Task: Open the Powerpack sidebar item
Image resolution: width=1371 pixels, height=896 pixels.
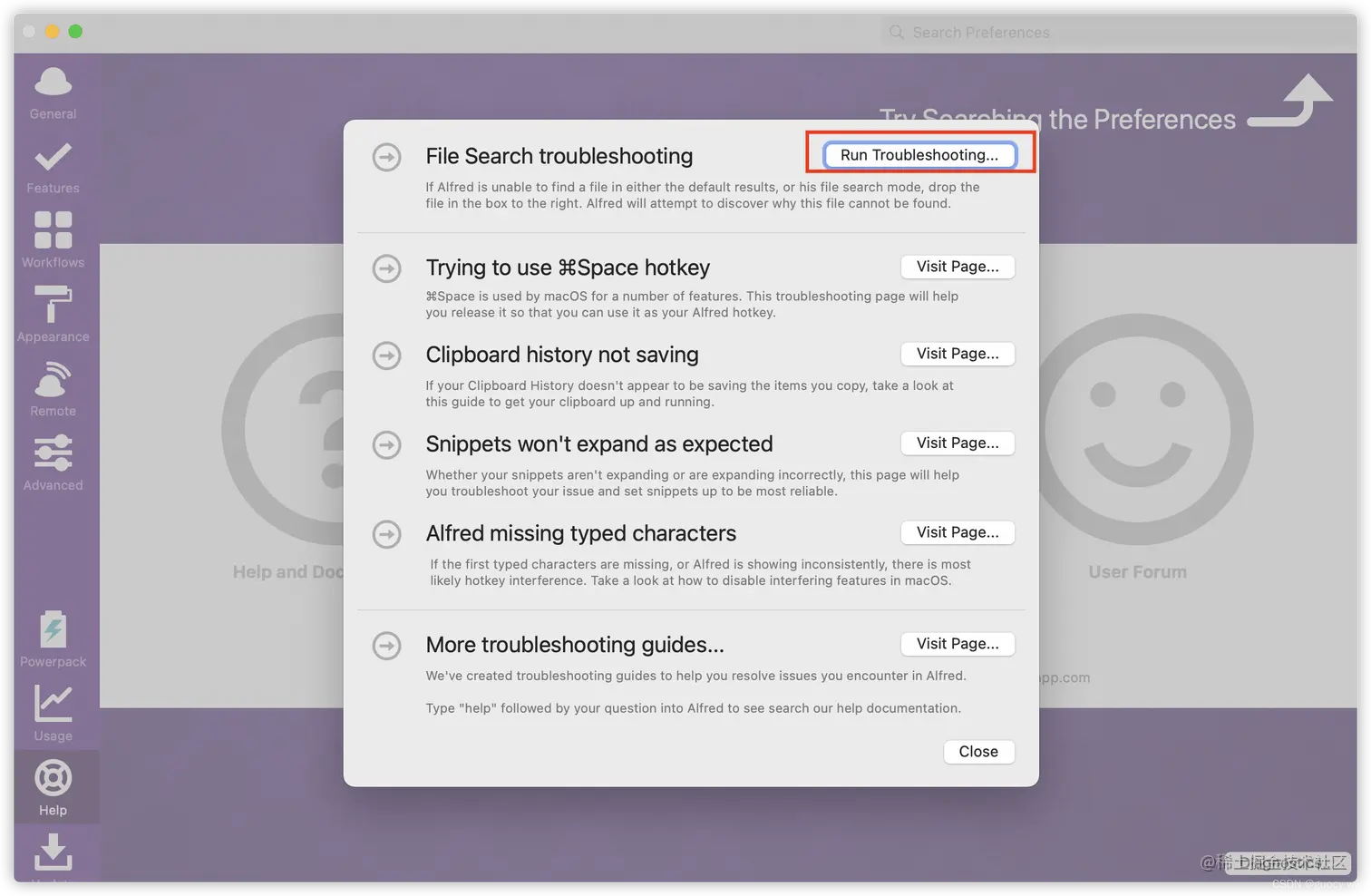Action: pos(53,640)
